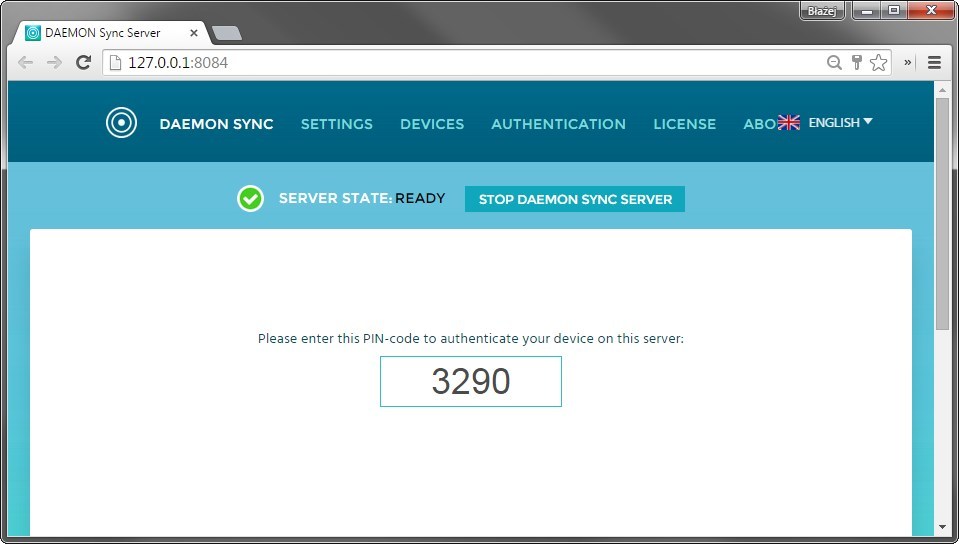Viewport: 959px width, 544px height.
Task: Open the Chrome hamburger menu
Action: (934, 62)
